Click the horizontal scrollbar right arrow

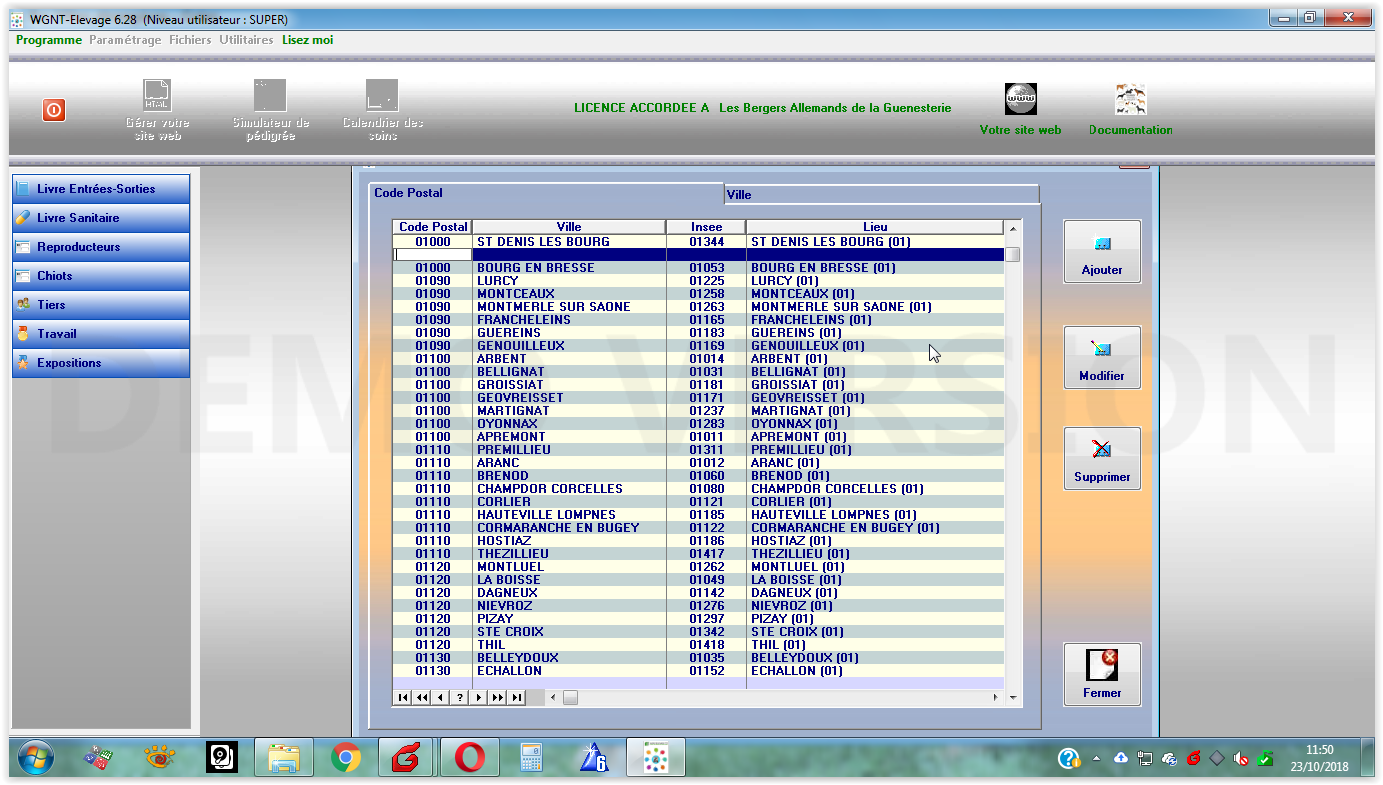995,698
